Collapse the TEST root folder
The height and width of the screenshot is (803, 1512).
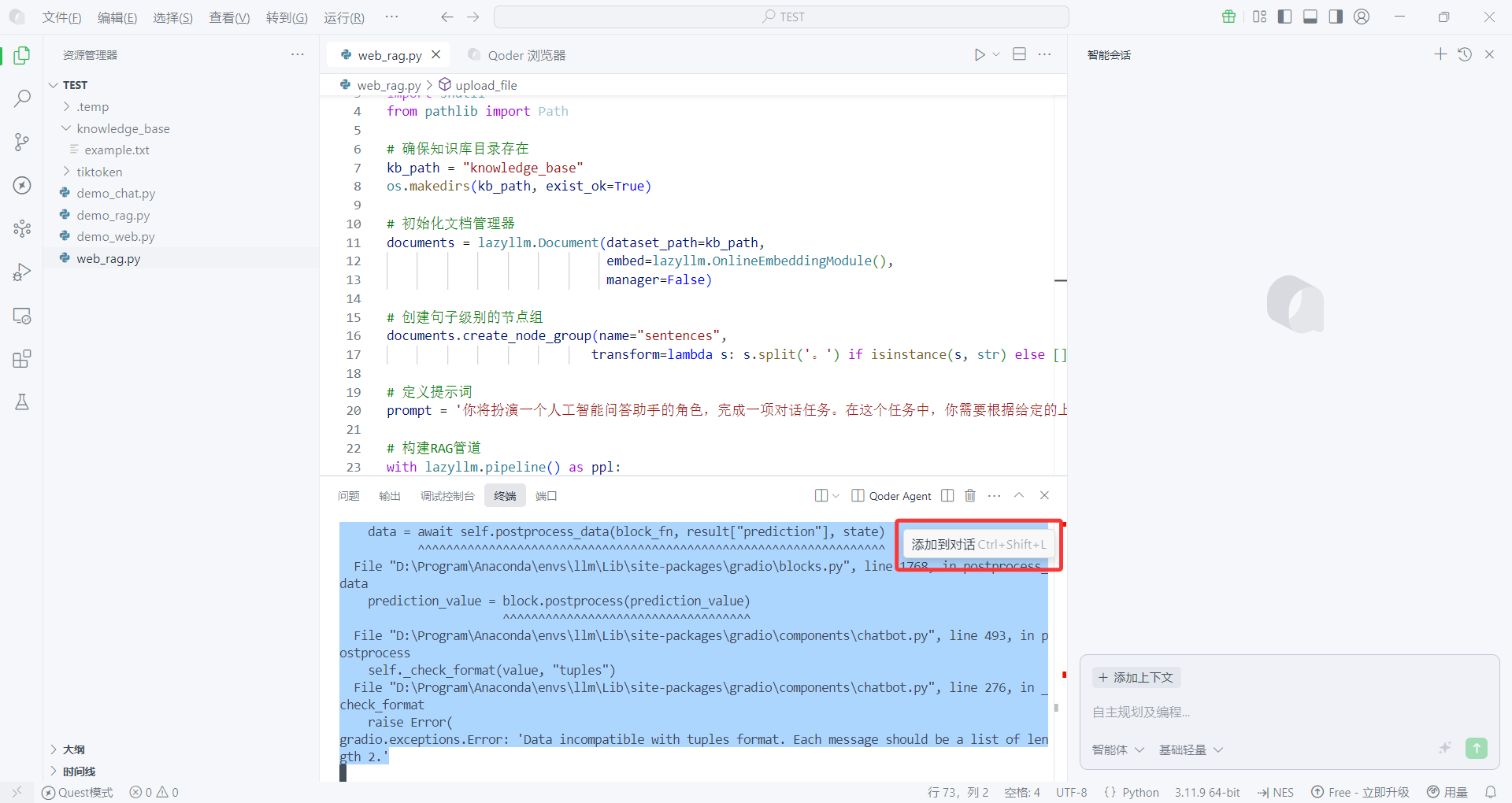pyautogui.click(x=54, y=85)
